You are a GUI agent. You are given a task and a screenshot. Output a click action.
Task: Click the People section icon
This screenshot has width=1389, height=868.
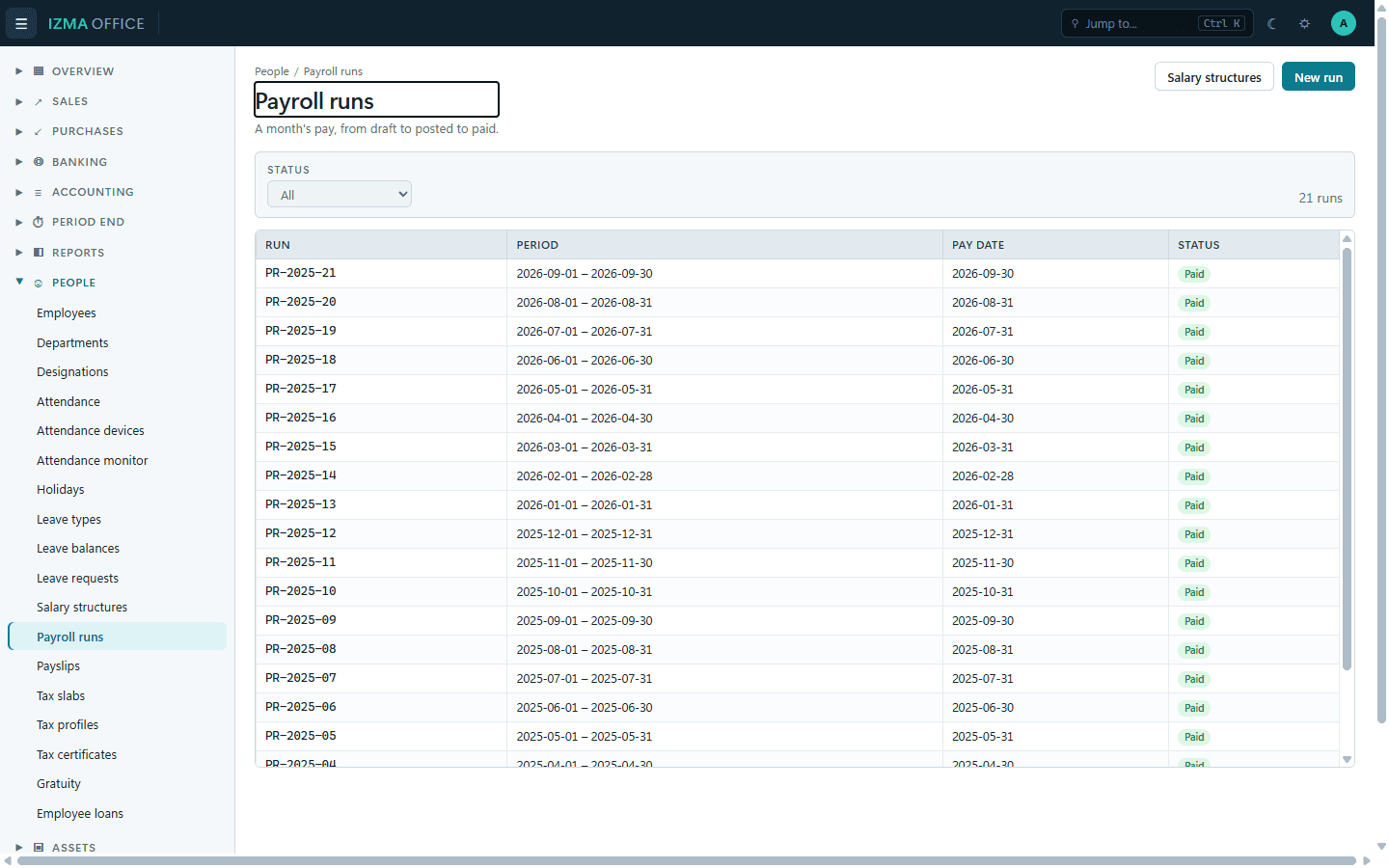(39, 283)
